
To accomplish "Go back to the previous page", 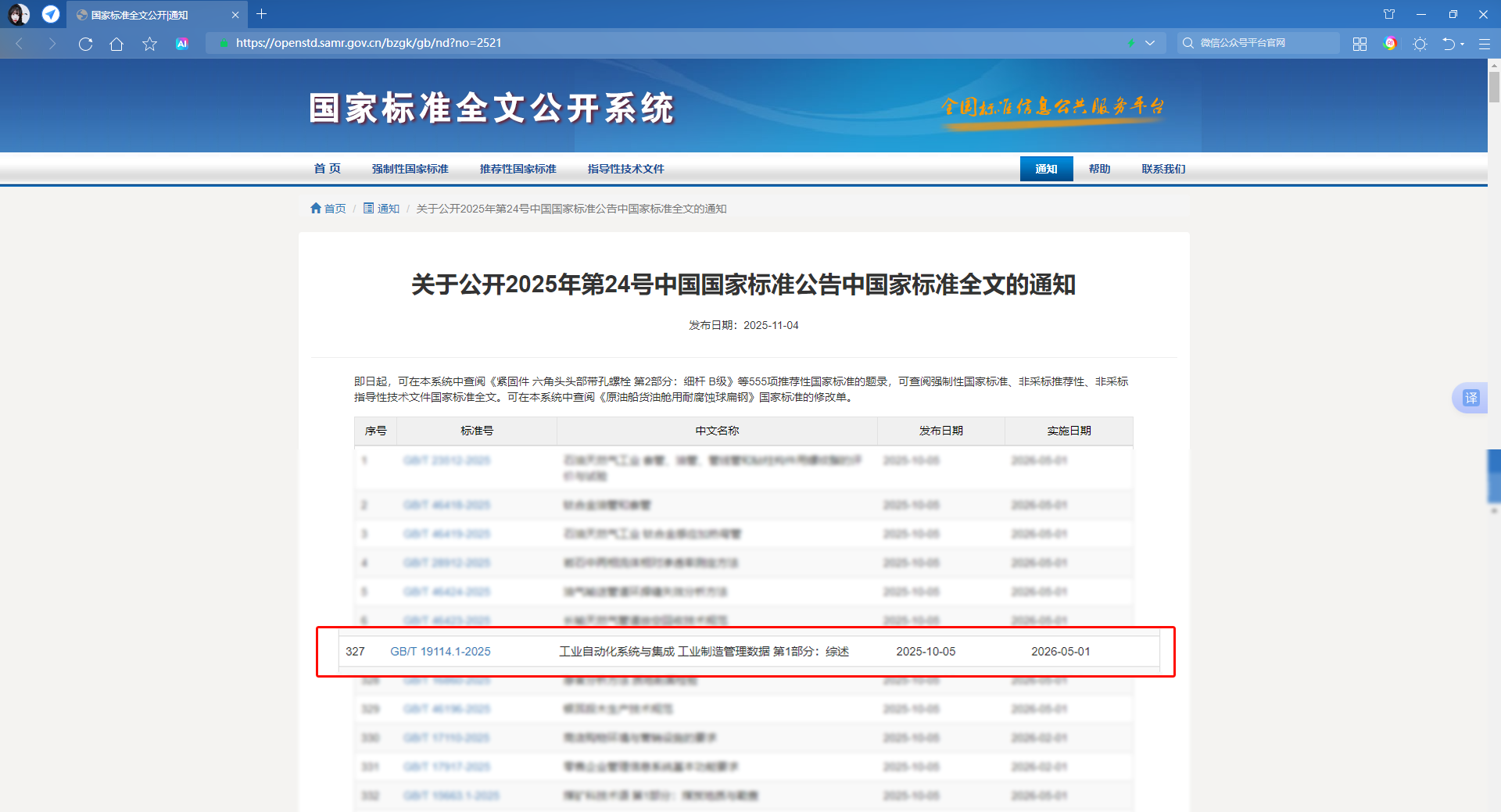I will click(20, 44).
